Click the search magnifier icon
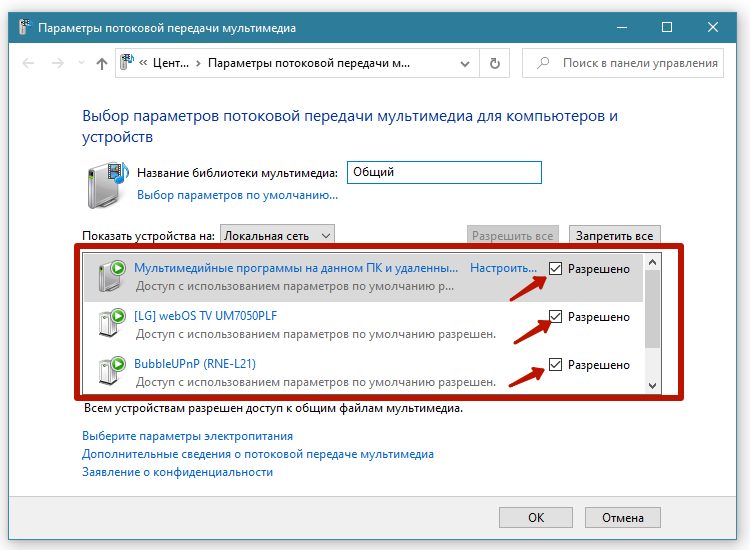750x550 pixels. [x=543, y=63]
